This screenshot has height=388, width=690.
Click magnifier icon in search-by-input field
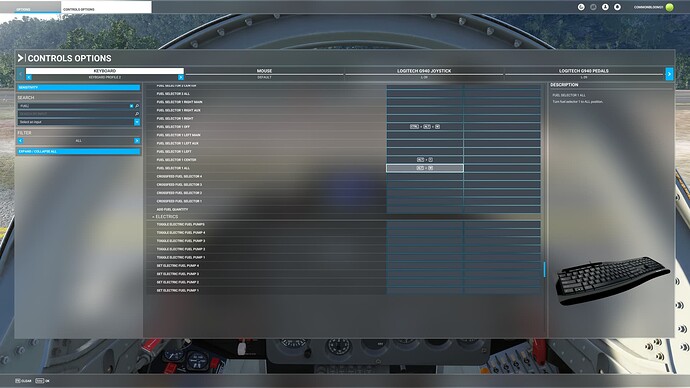(137, 114)
